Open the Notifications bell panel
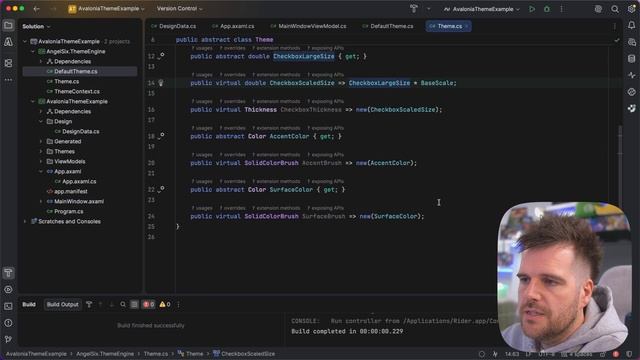This screenshot has height=360, width=640. coord(631,25)
